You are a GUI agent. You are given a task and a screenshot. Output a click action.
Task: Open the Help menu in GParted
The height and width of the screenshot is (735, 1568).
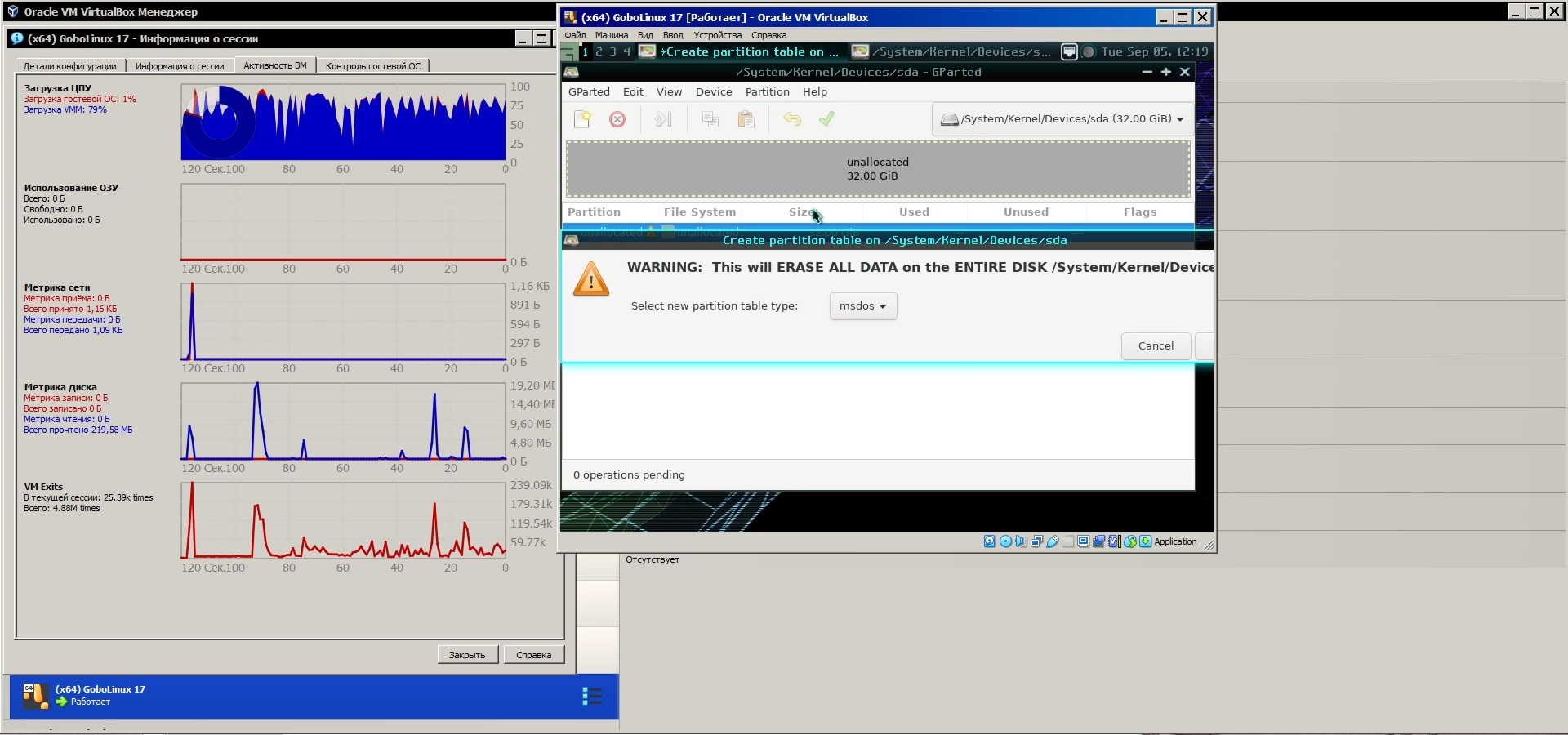[x=815, y=92]
